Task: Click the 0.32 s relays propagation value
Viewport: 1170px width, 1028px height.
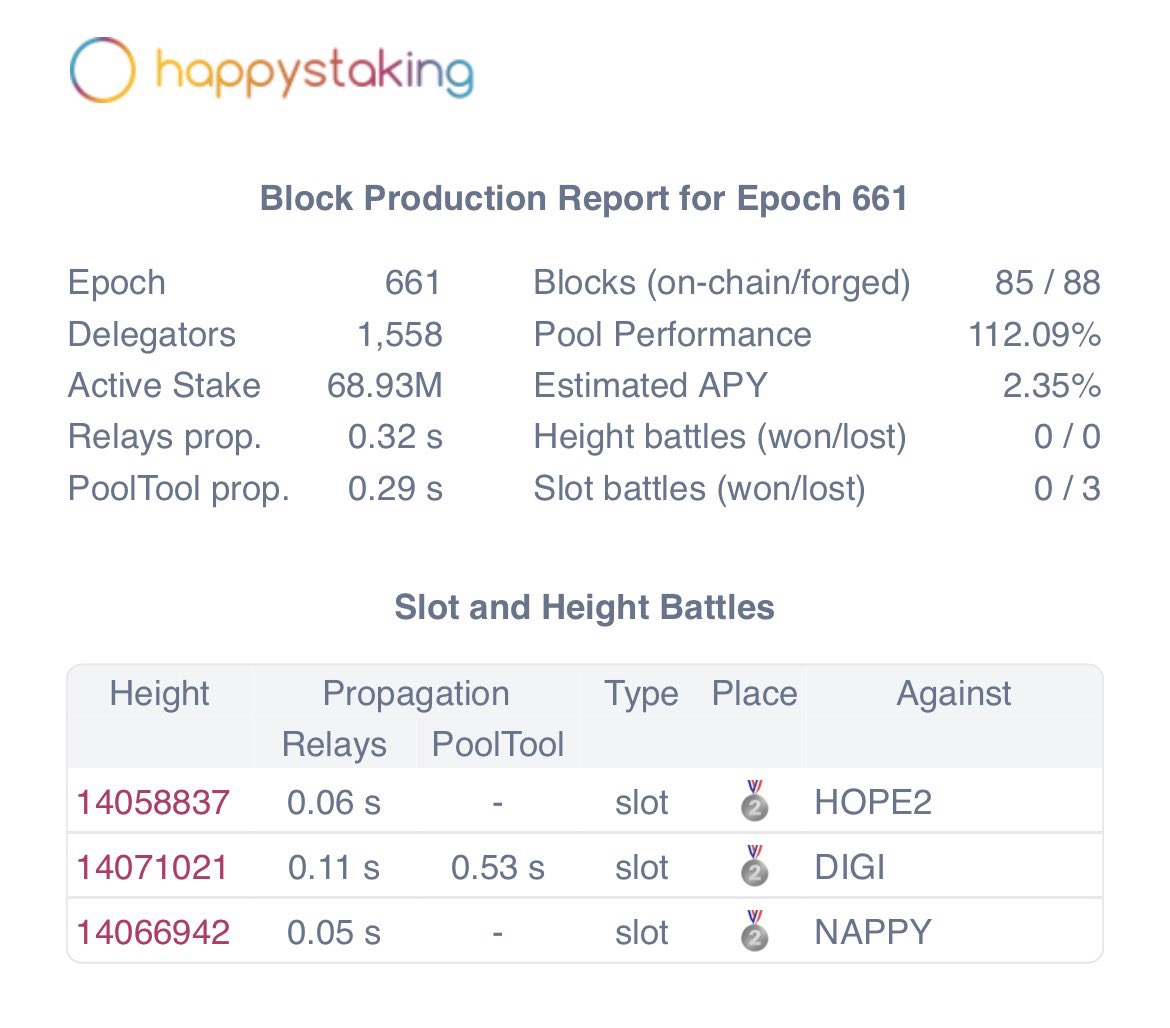Action: (x=395, y=436)
